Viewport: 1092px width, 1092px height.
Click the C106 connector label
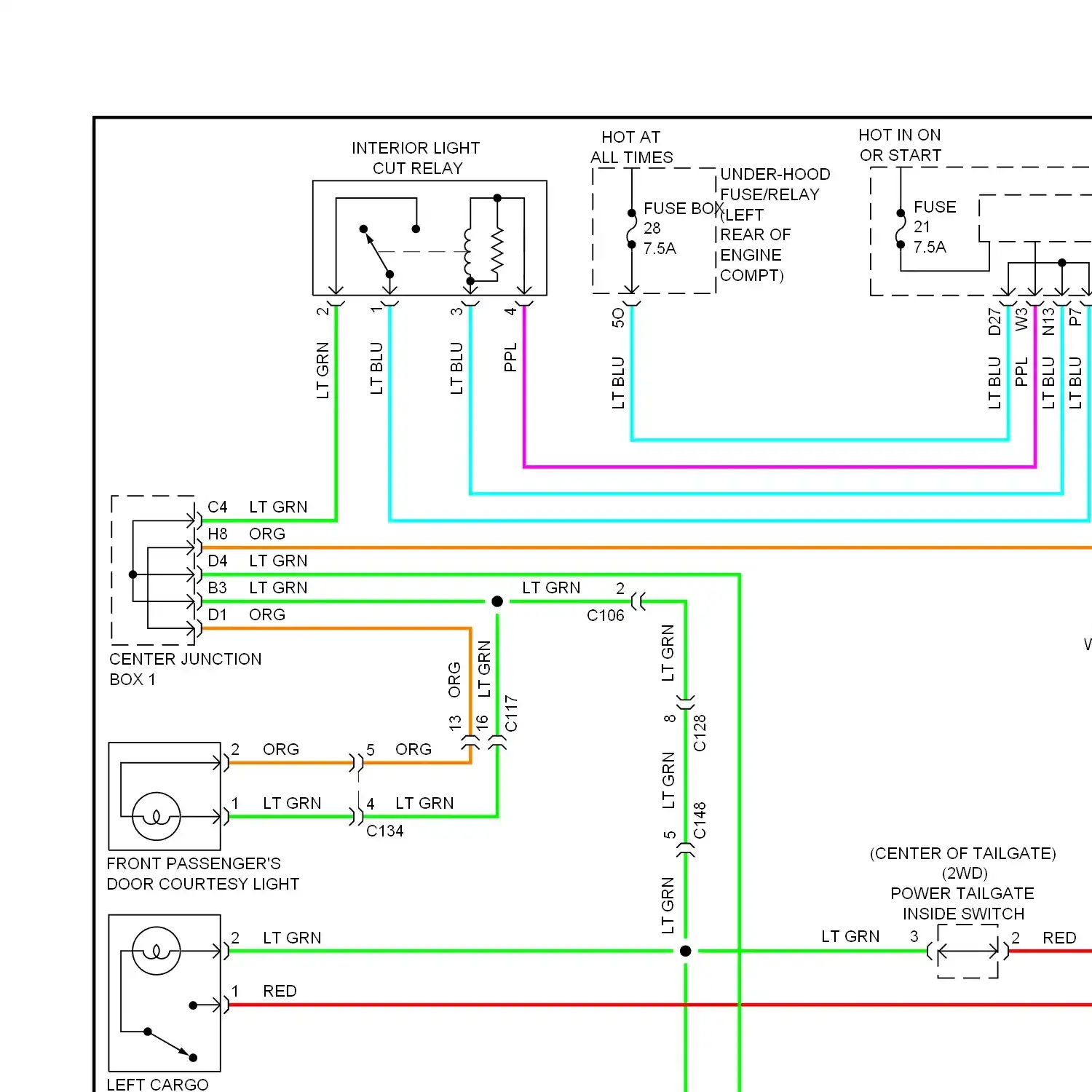(x=606, y=615)
